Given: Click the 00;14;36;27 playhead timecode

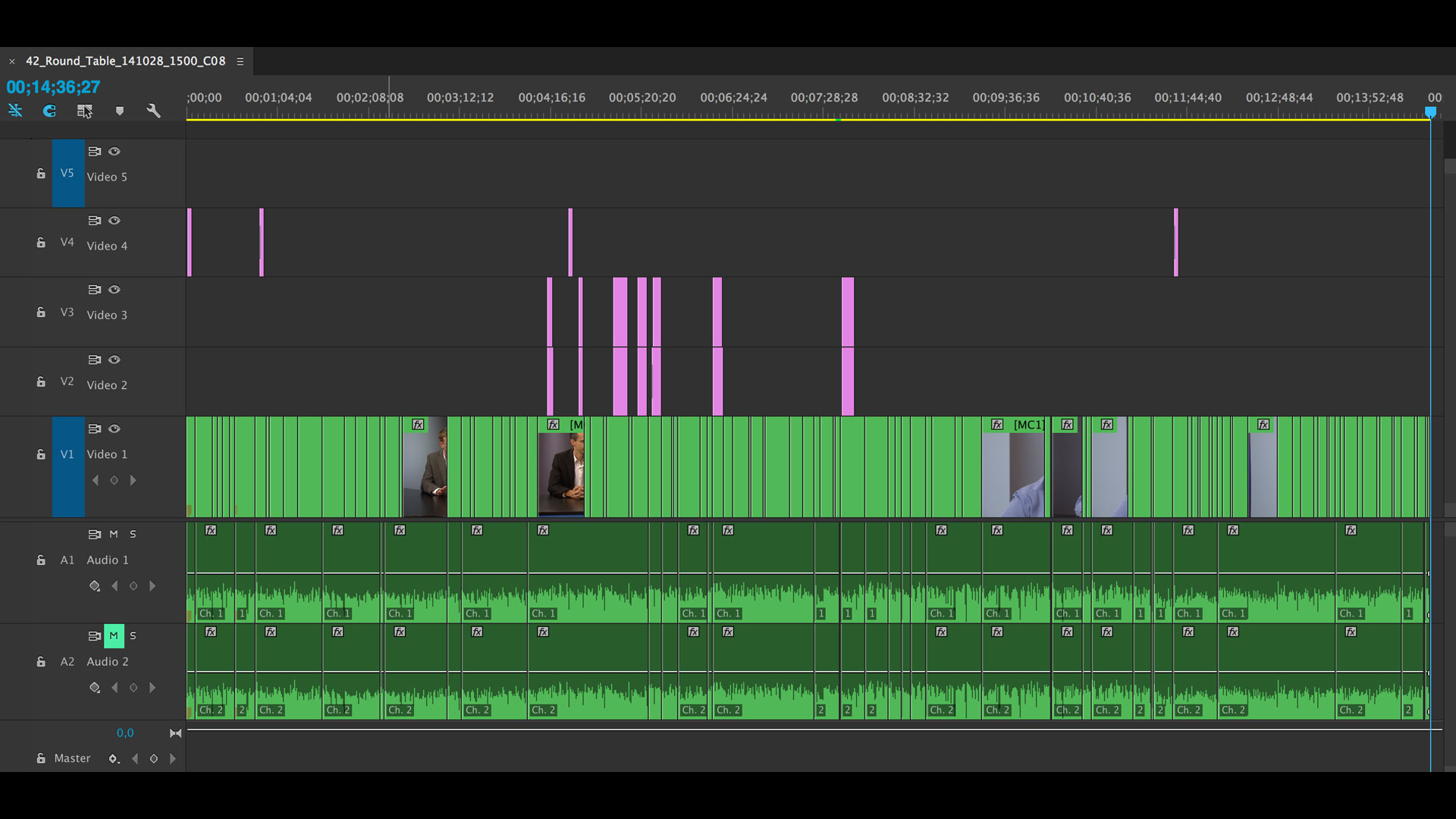Looking at the screenshot, I should tap(53, 87).
